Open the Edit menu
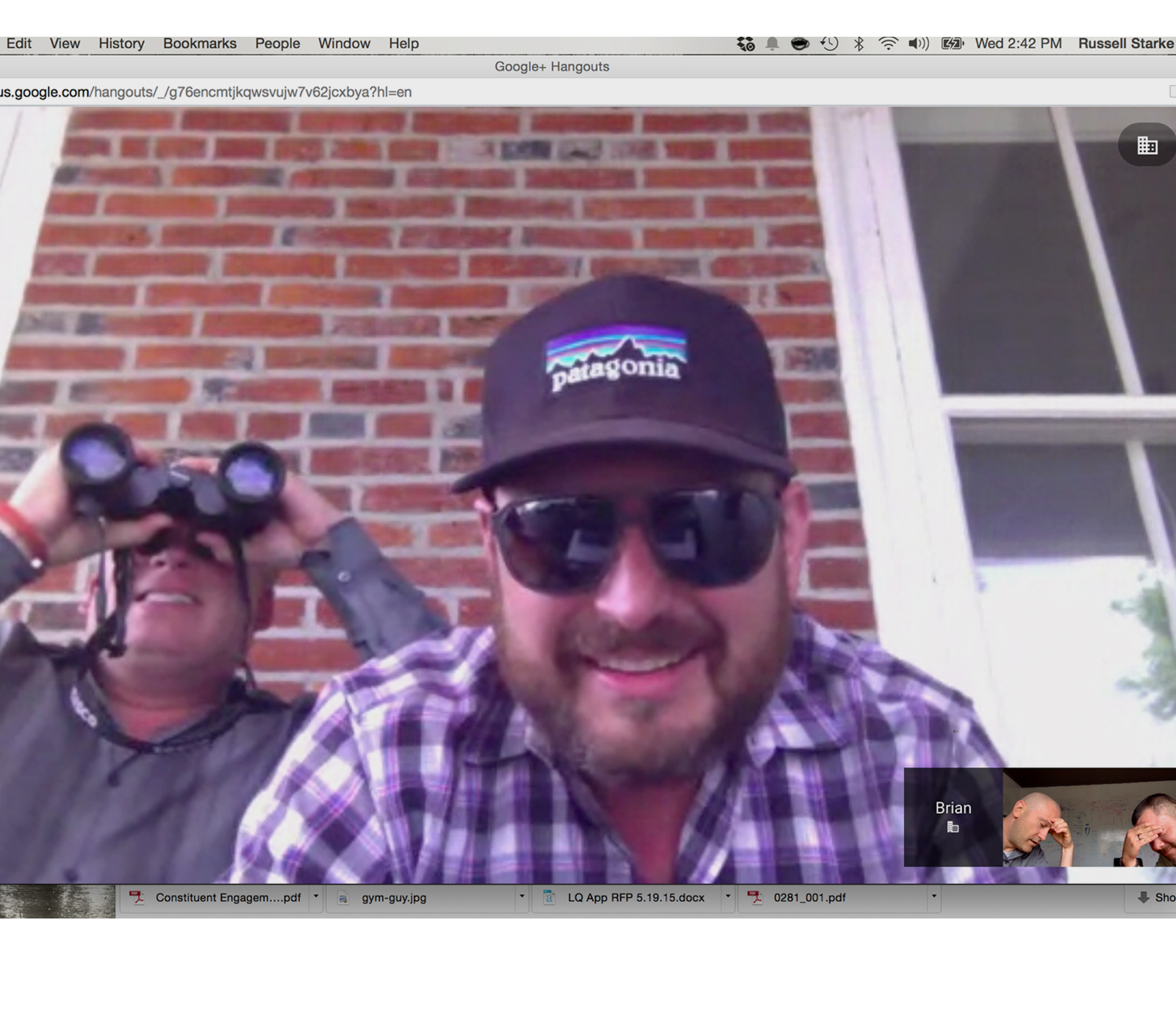 pos(19,44)
